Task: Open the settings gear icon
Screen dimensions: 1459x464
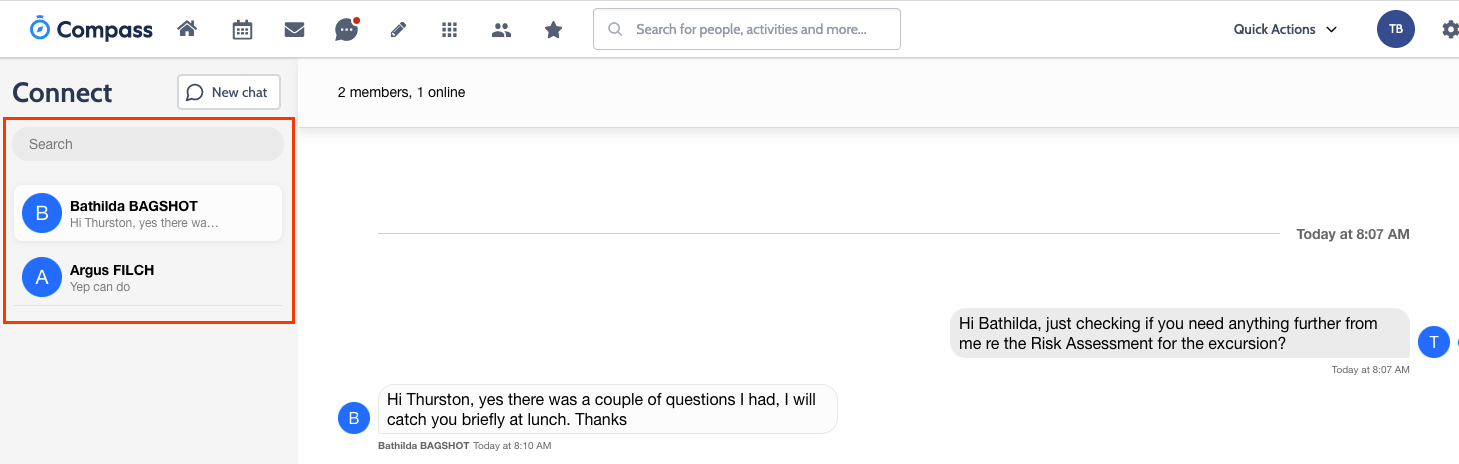Action: pos(1450,30)
